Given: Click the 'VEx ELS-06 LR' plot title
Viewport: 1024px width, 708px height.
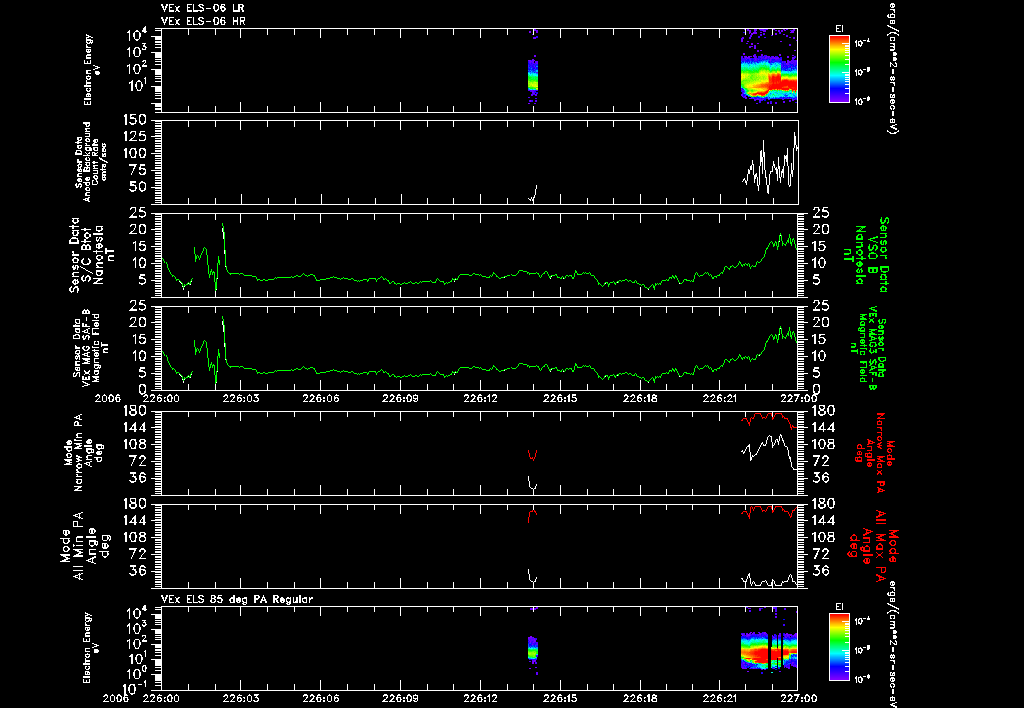Looking at the screenshot, I should click(x=202, y=8).
